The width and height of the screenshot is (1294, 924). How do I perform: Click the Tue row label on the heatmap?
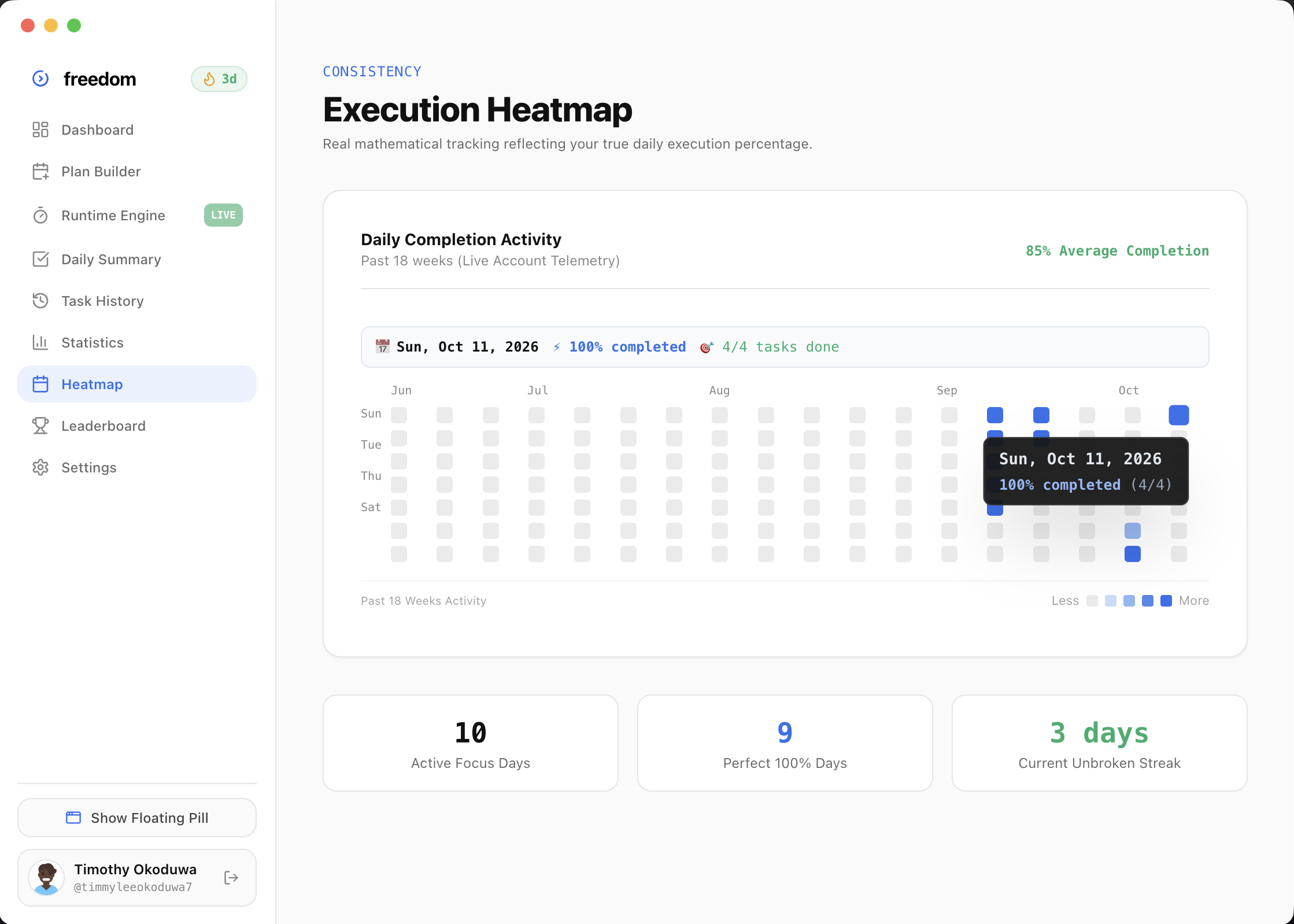(x=371, y=445)
